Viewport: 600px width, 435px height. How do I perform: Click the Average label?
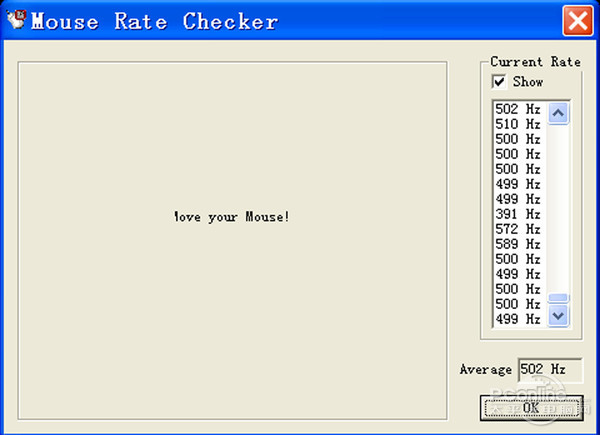485,370
